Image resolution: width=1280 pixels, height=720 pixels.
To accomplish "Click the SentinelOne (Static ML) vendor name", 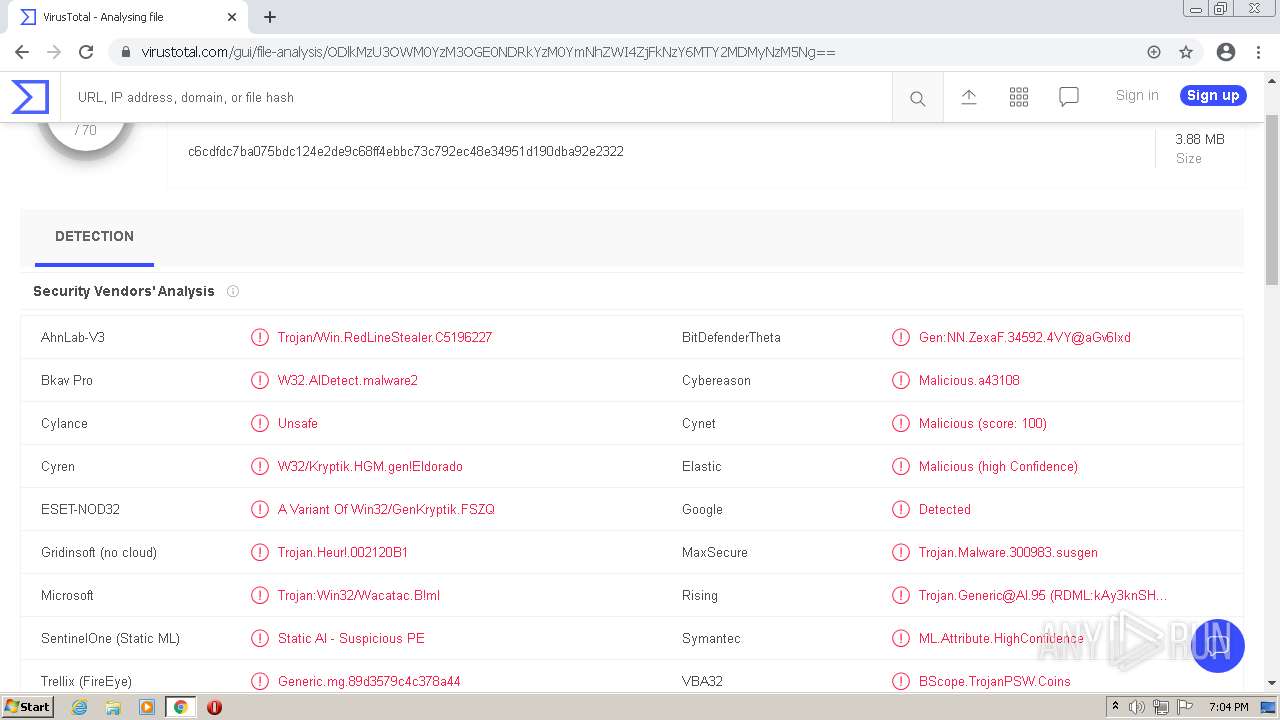I will pos(110,638).
